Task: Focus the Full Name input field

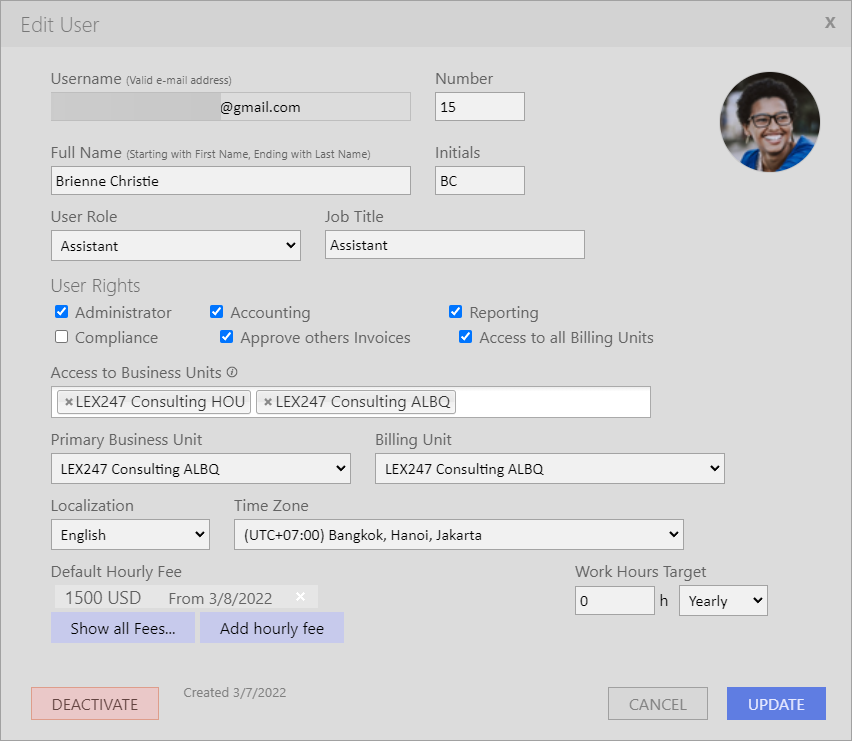Action: pyautogui.click(x=231, y=180)
